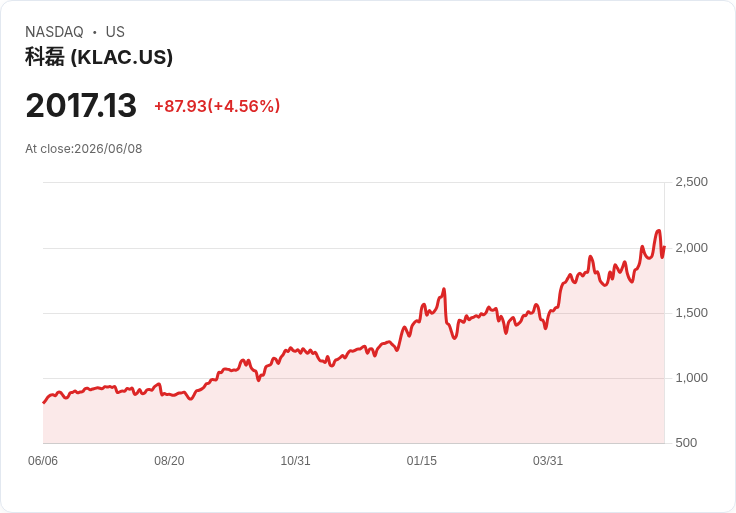Click the 2017.13 price value
Viewport: 736px width, 513px height.
(81, 105)
